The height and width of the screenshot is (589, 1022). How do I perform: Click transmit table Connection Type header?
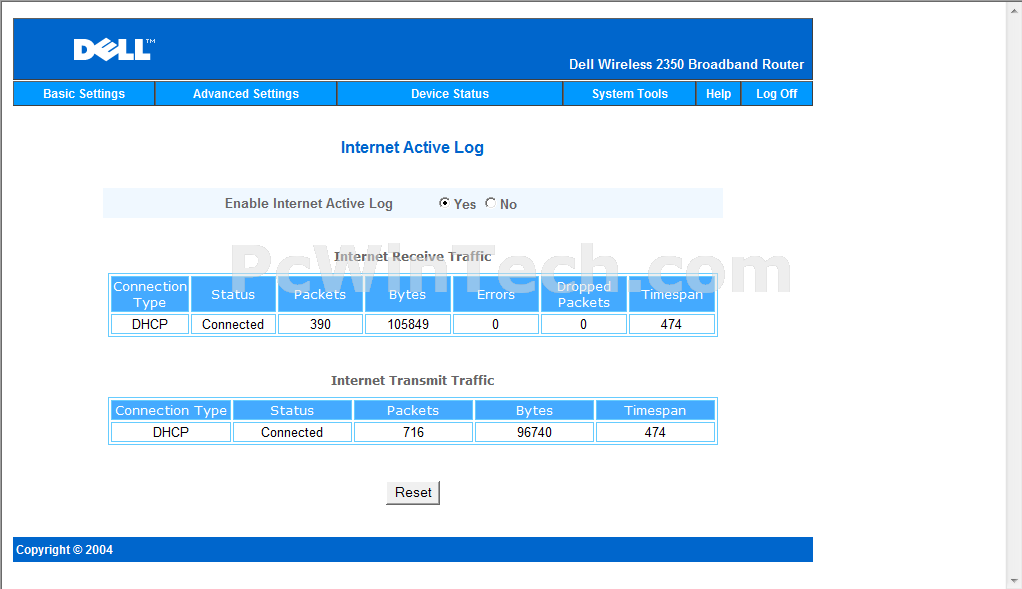click(171, 410)
